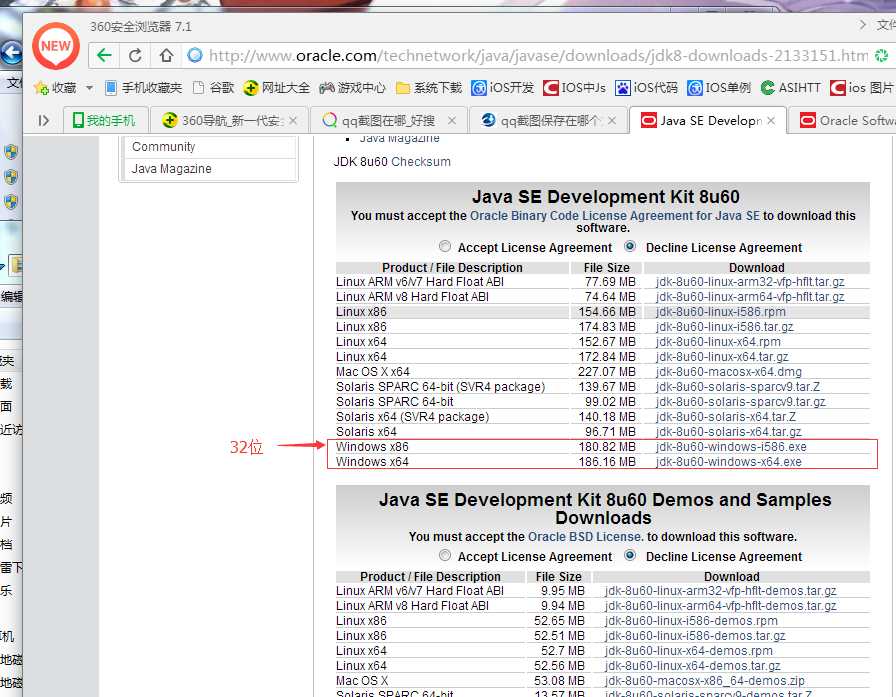Download jdk-8u60-linux-x64-demos.tar.gz
The width and height of the screenshot is (896, 697).
pos(693,666)
